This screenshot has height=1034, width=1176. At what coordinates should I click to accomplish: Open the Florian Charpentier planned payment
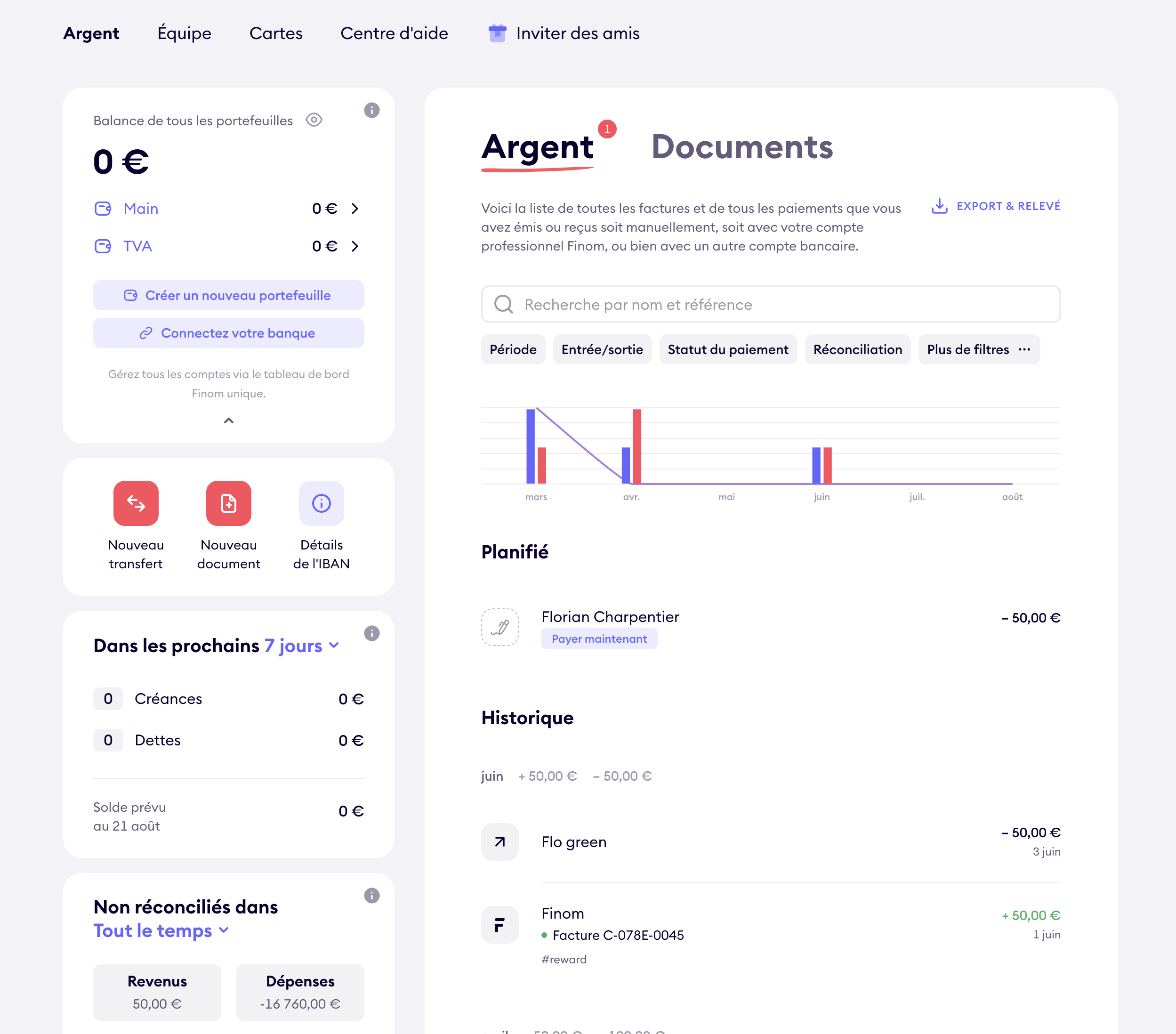point(770,627)
